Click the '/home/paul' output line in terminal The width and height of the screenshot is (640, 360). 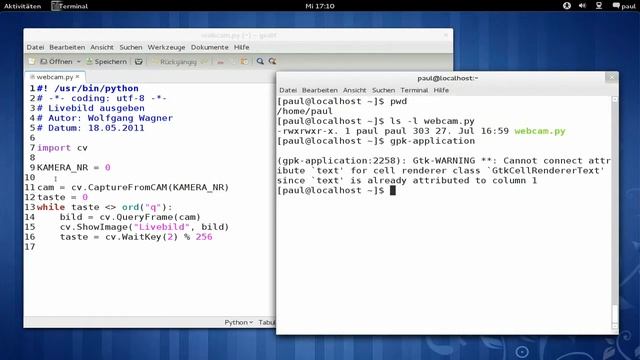tap(304, 111)
